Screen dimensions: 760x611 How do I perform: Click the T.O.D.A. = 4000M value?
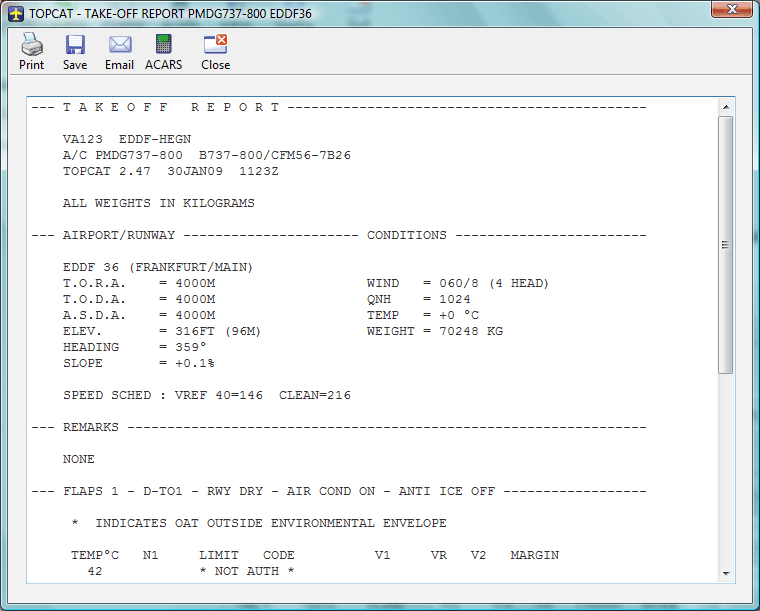click(x=195, y=299)
